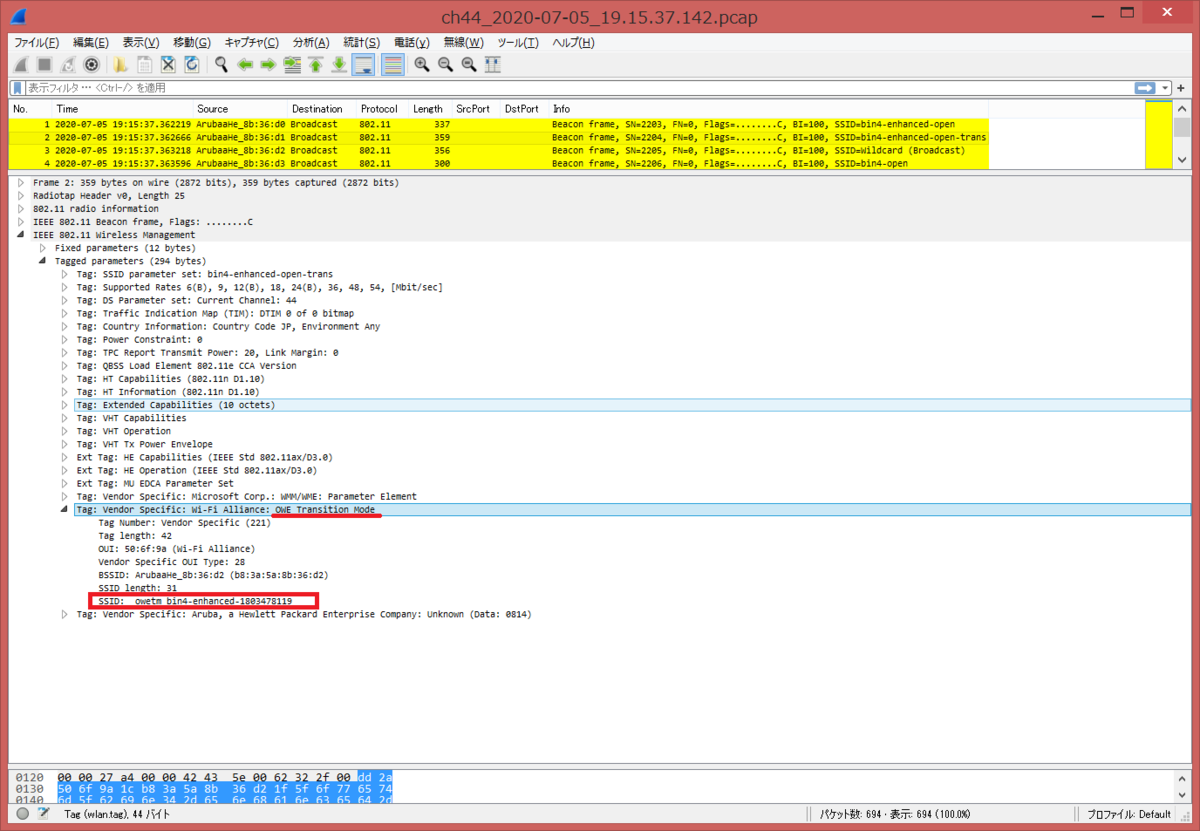Apply the display filter with the arrow button
This screenshot has height=831, width=1200.
tap(1143, 87)
